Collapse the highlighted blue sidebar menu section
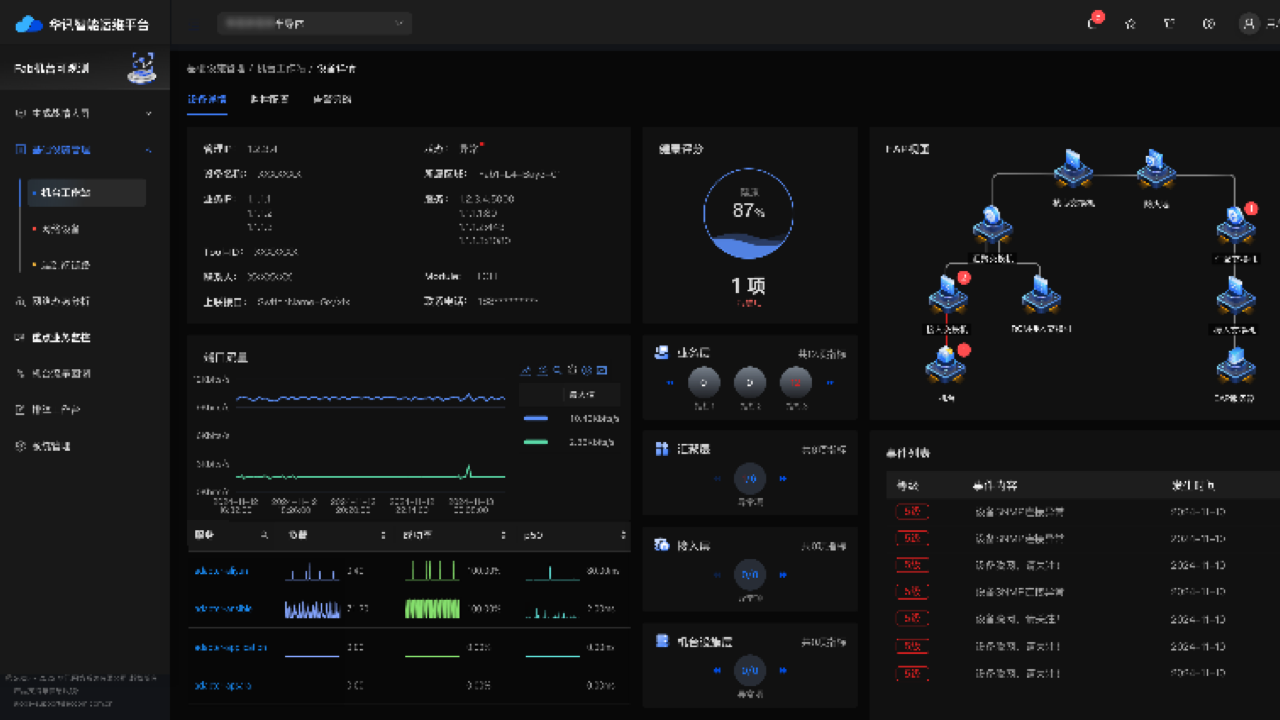This screenshot has width=1280, height=720. pyautogui.click(x=149, y=150)
